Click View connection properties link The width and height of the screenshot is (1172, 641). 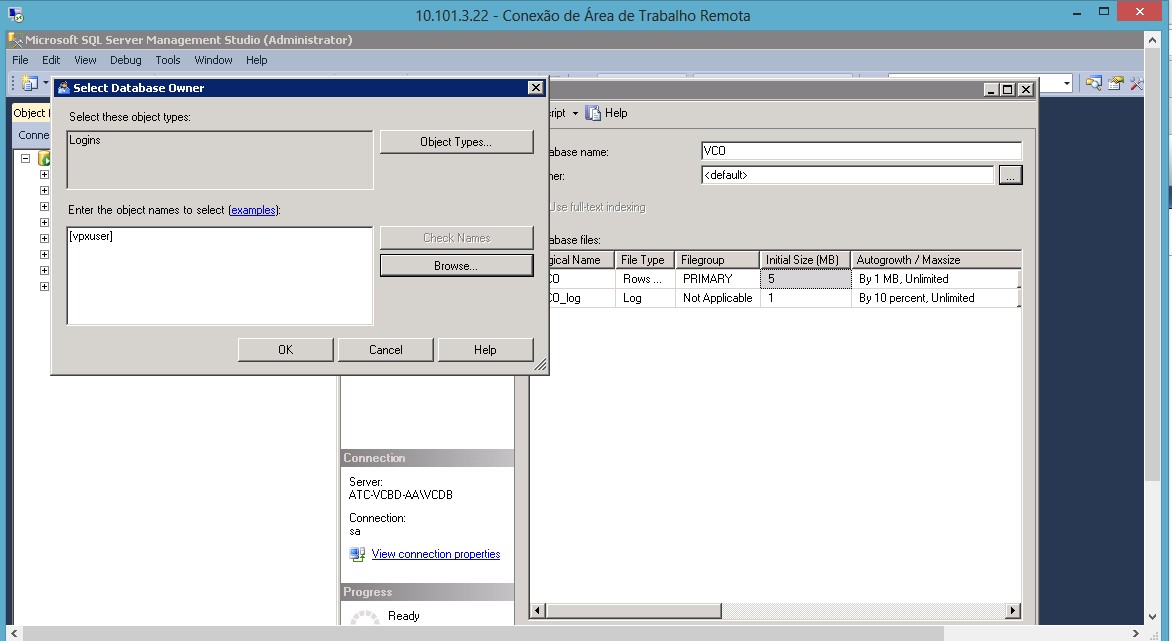435,554
